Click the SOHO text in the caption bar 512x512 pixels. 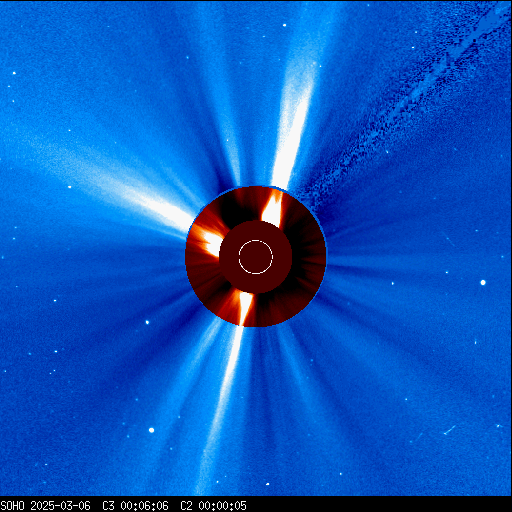pos(13,506)
